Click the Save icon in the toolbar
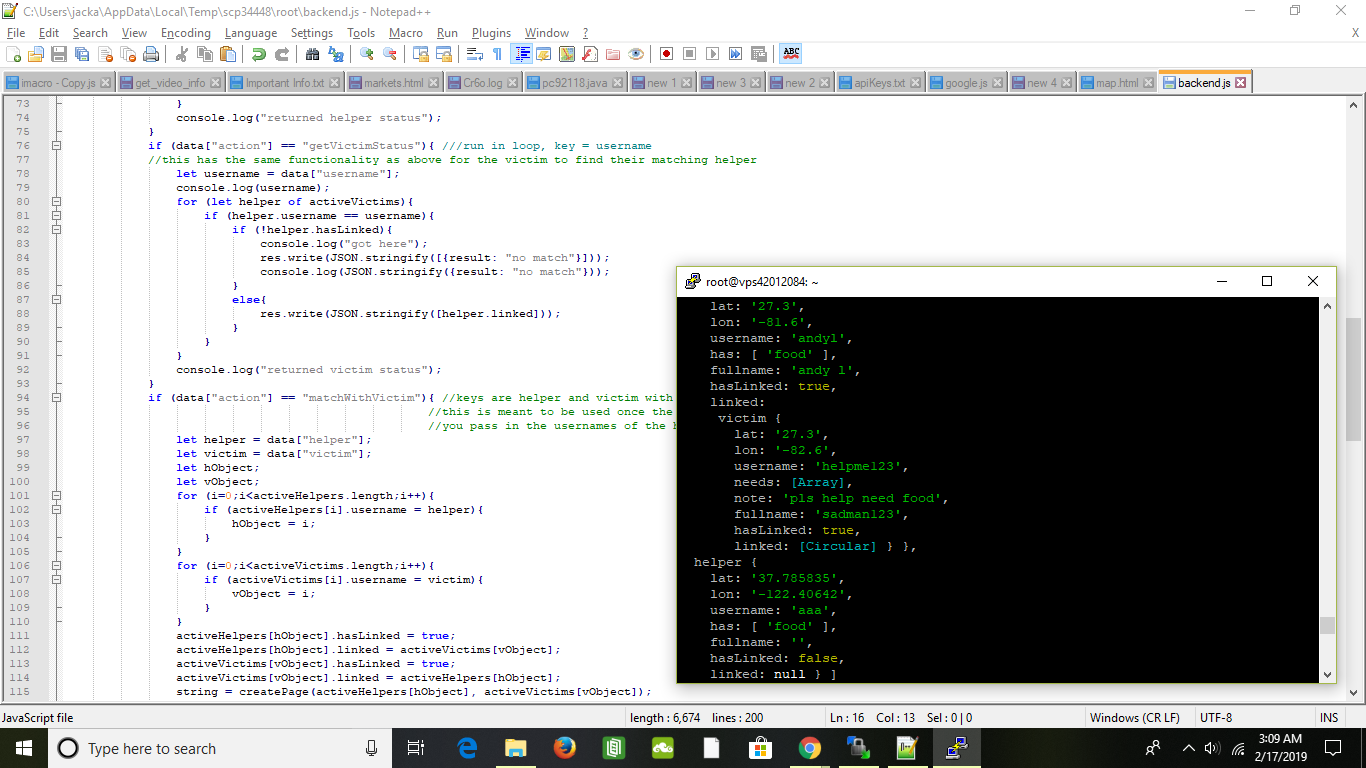The height and width of the screenshot is (768, 1366). pos(59,54)
